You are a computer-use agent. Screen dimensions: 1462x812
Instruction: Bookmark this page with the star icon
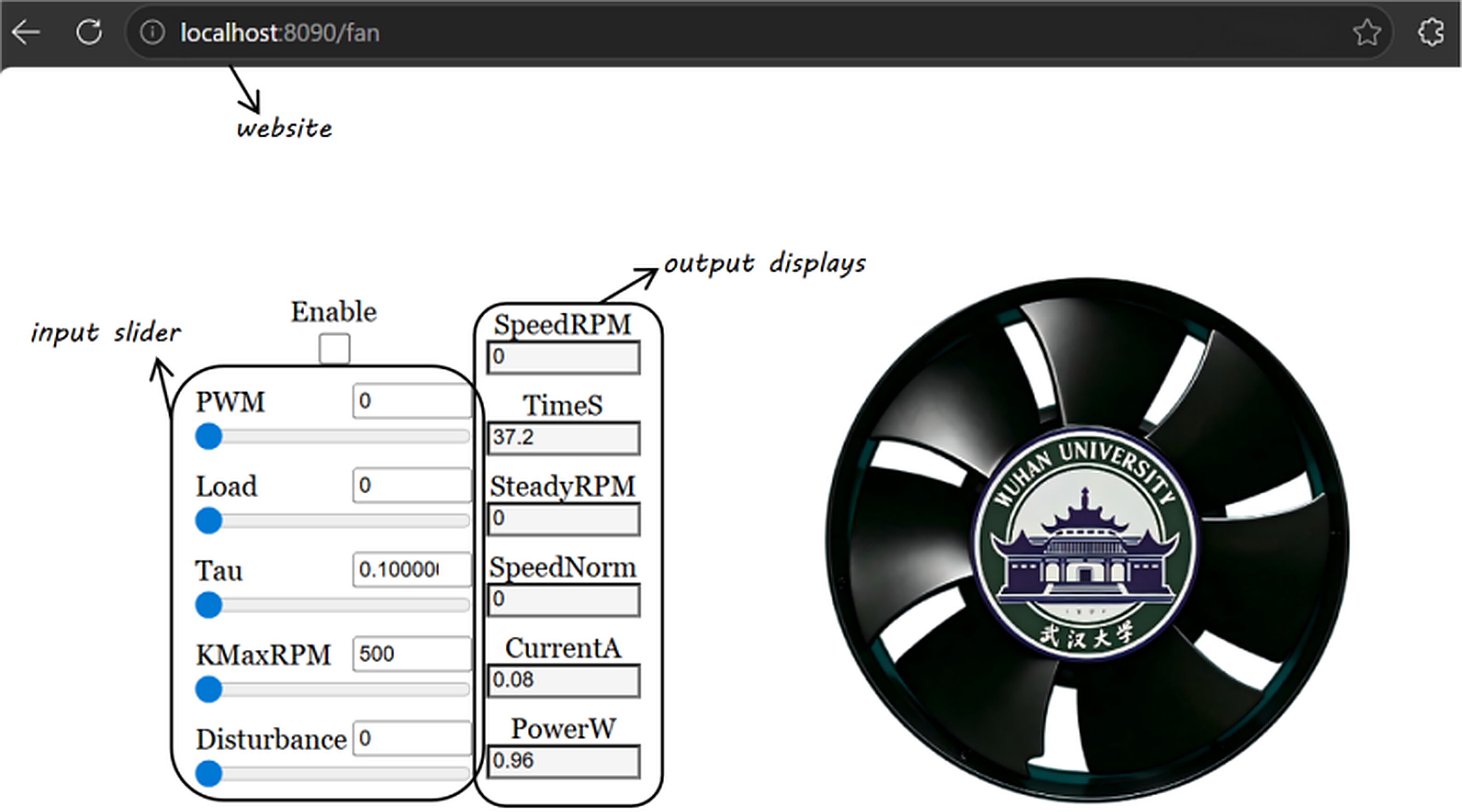[1367, 32]
